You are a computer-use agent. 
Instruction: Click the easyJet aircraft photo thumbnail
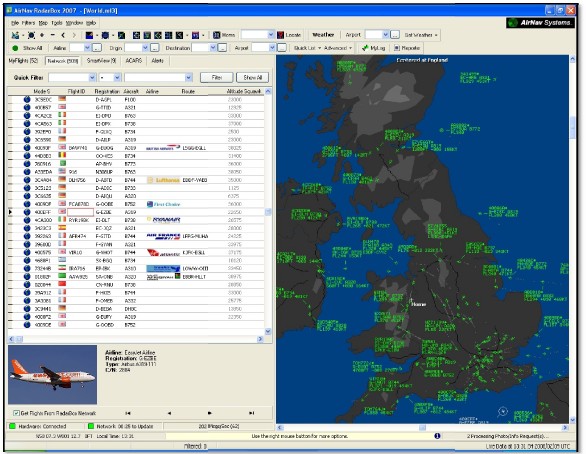coord(52,374)
